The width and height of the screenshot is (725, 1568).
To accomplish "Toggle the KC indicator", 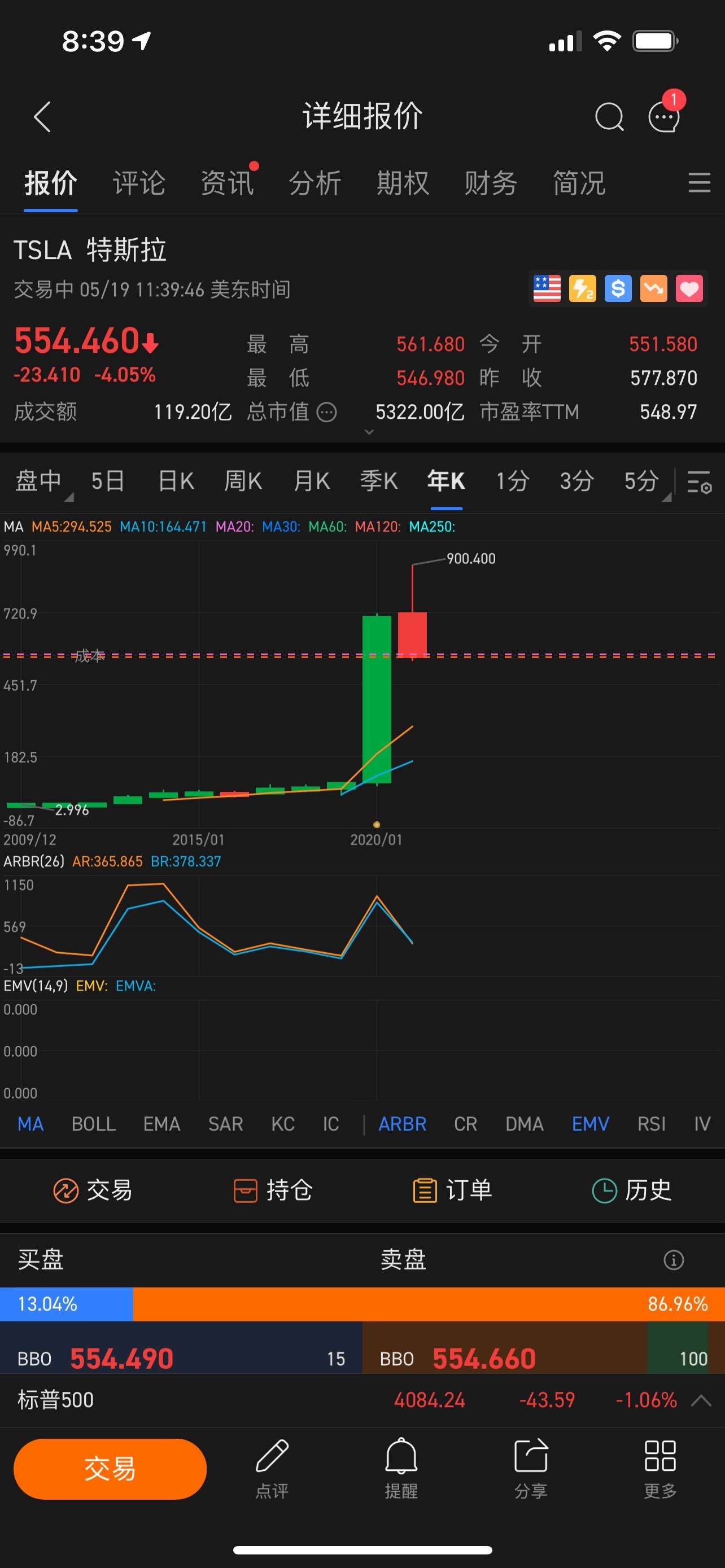I will 283,1124.
